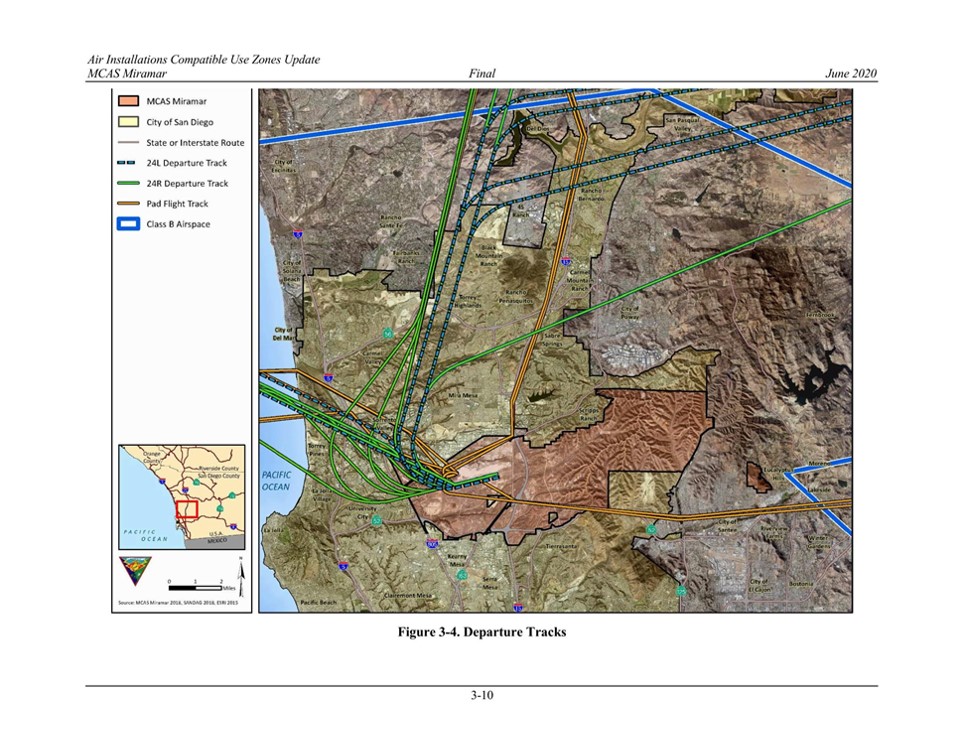Click the 'Sabre Springs' map label
Viewport: 964px width, 746px height.
(552, 340)
